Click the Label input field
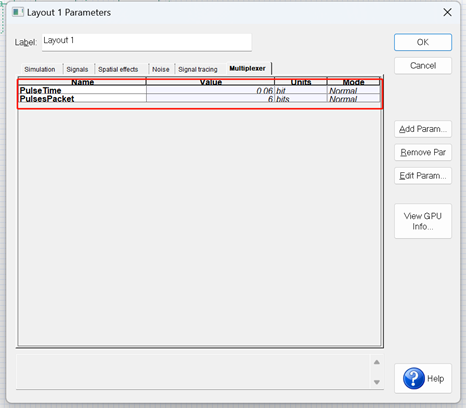 (x=147, y=42)
